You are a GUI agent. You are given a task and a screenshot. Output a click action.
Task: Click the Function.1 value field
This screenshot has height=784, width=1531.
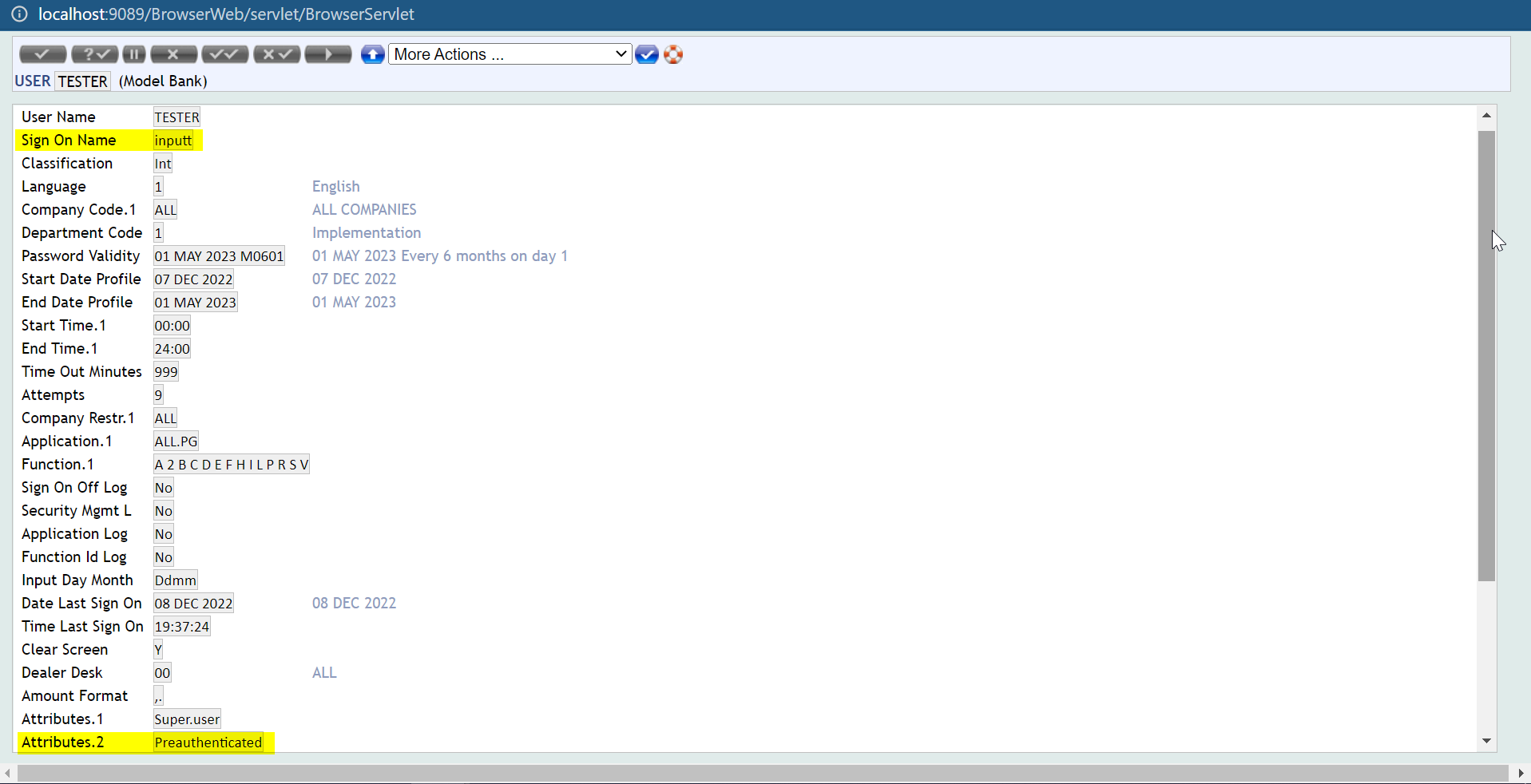click(231, 465)
